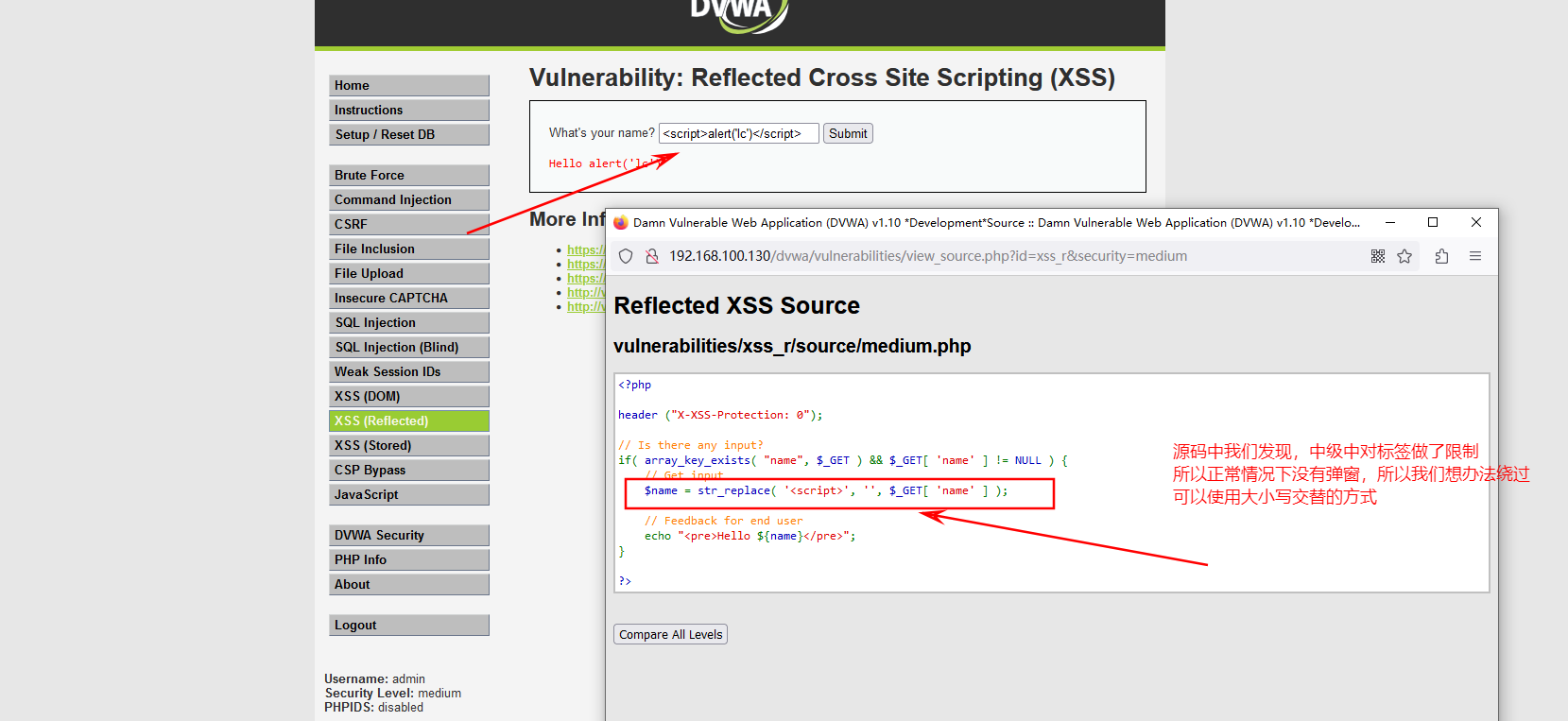Screen dimensions: 1568x721
Task: Click the name input field
Action: [x=738, y=133]
